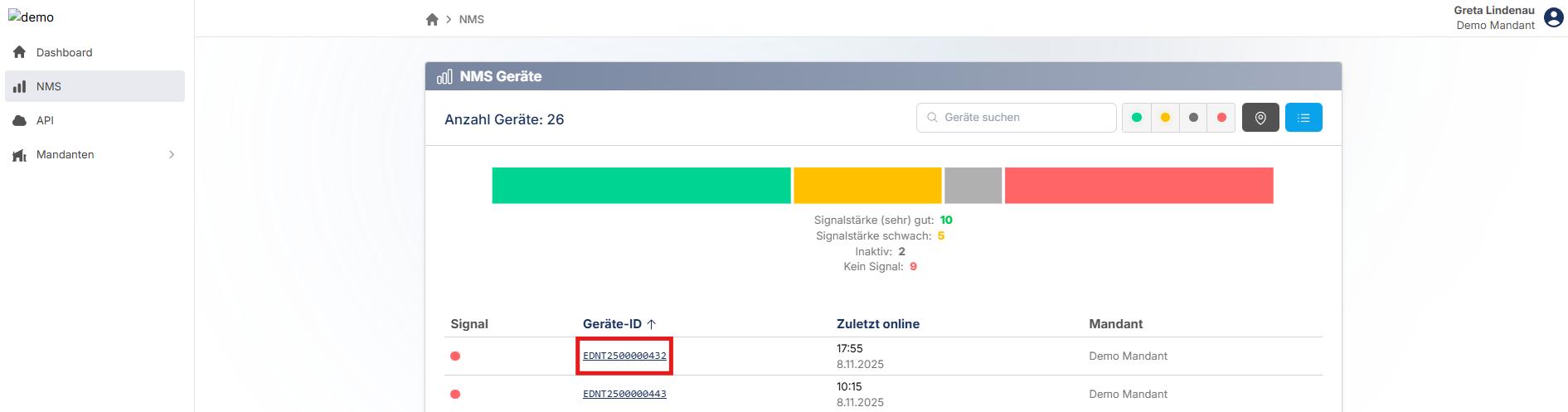
Task: Toggle the gray inactive filter
Action: pos(1193,118)
